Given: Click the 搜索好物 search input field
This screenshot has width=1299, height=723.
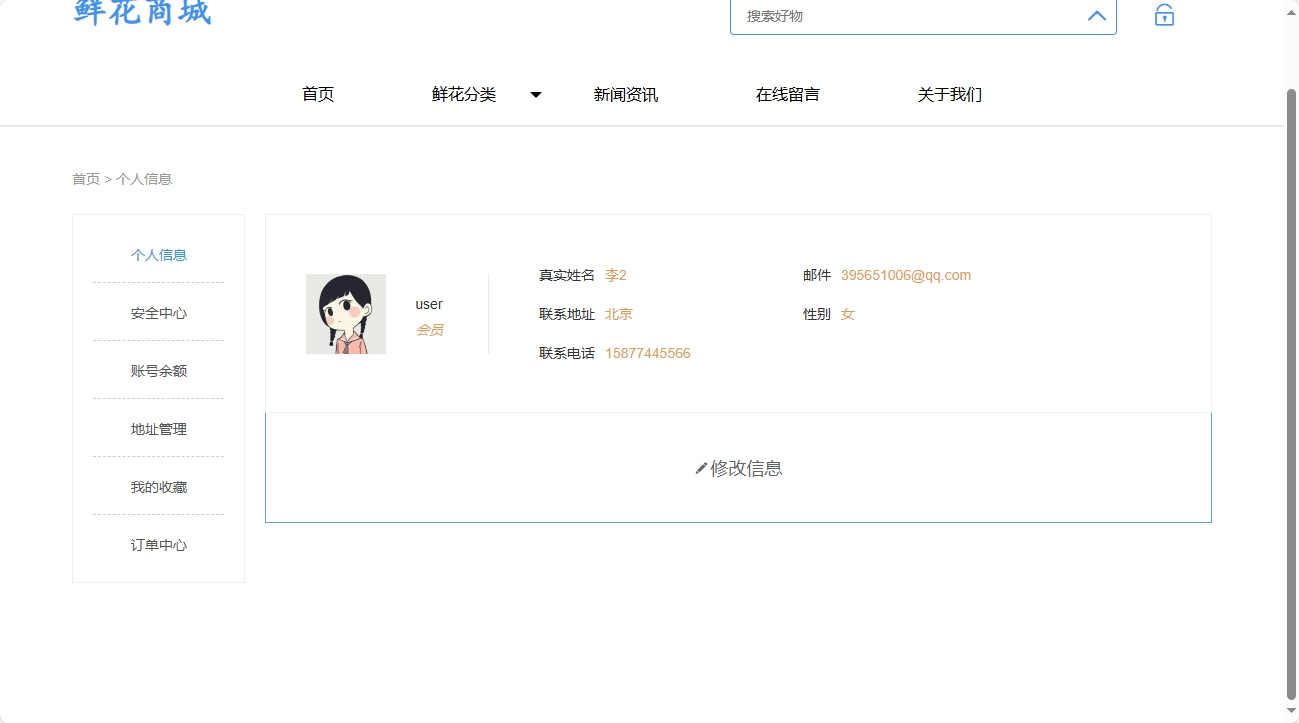Looking at the screenshot, I should tap(900, 16).
